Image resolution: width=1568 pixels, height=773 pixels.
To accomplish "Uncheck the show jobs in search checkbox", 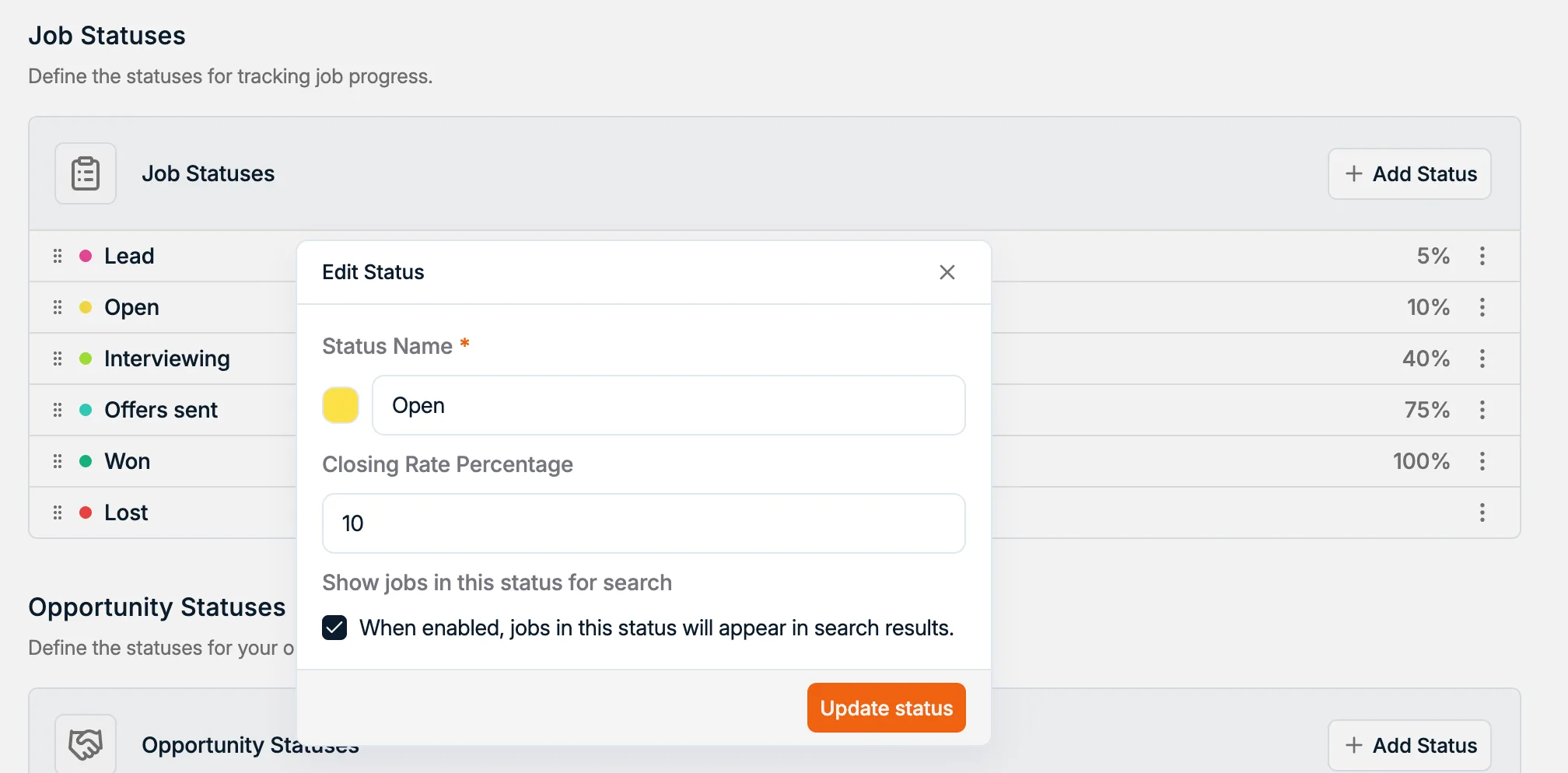I will pos(334,628).
